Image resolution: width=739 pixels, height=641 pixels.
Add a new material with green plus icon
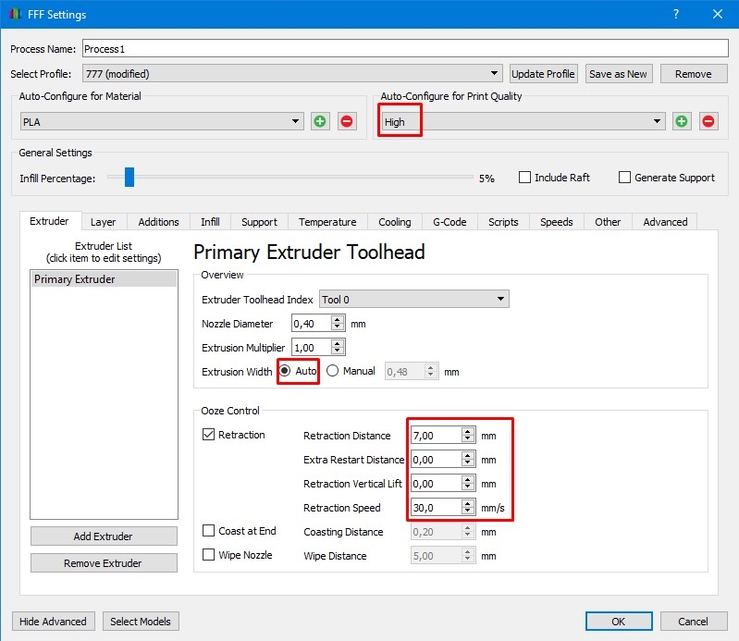[x=320, y=122]
